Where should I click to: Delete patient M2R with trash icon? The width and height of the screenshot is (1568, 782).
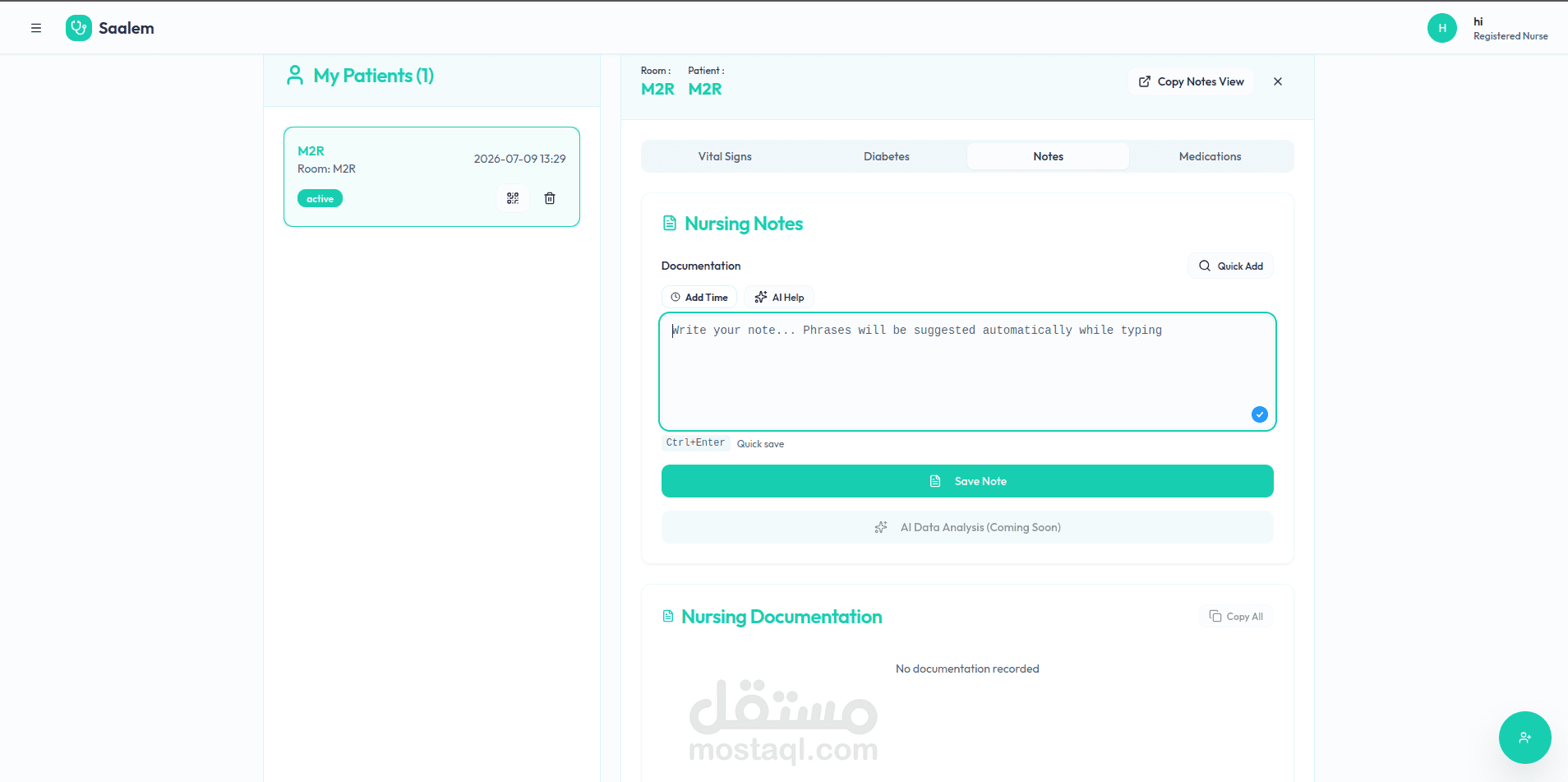550,198
